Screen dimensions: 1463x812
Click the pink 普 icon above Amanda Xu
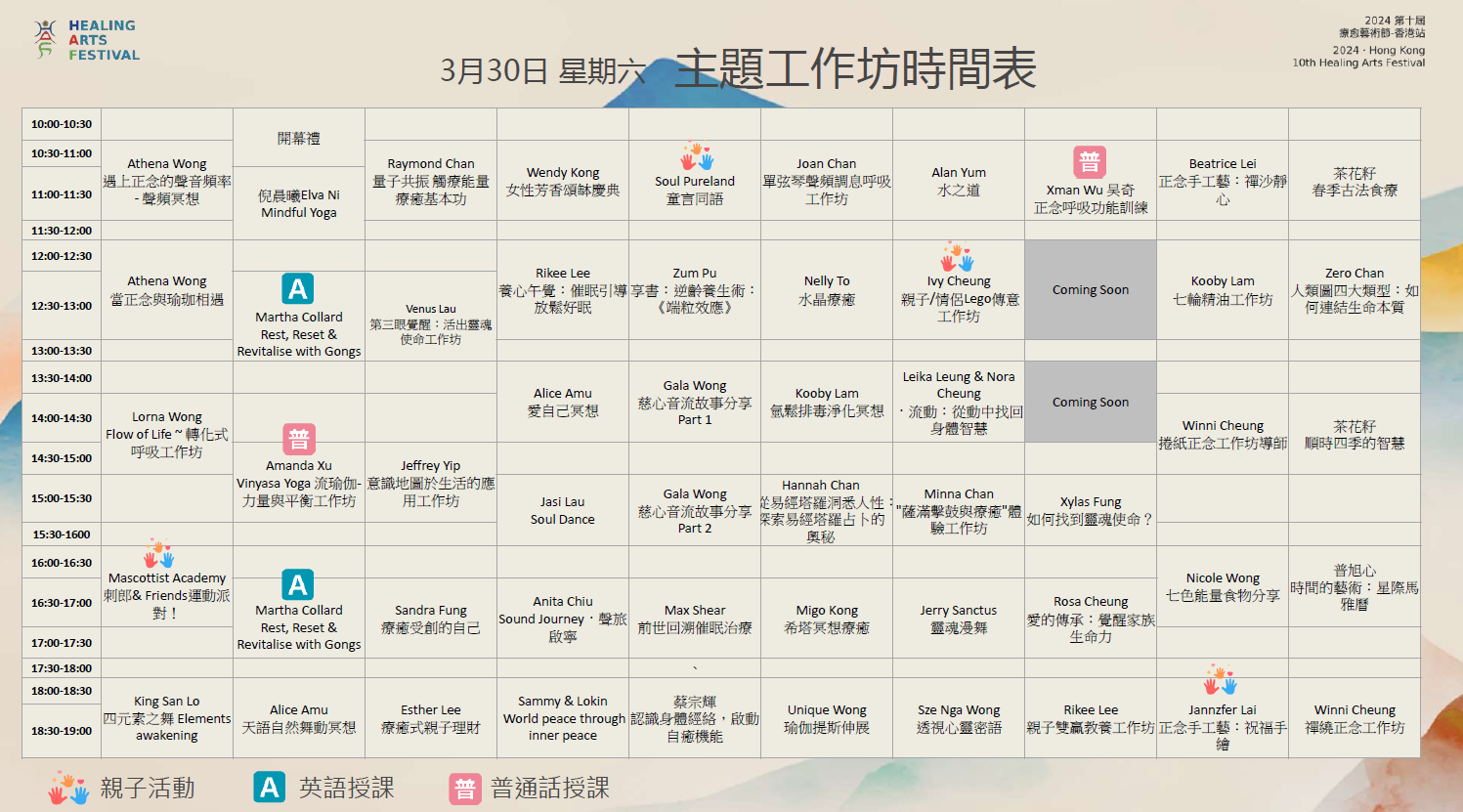point(298,439)
